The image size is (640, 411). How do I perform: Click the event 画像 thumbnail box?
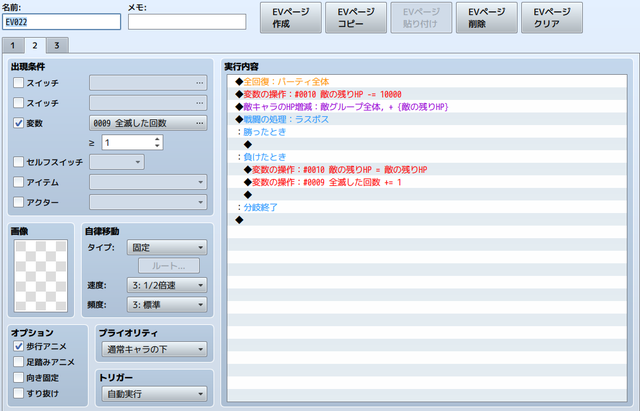(41, 276)
